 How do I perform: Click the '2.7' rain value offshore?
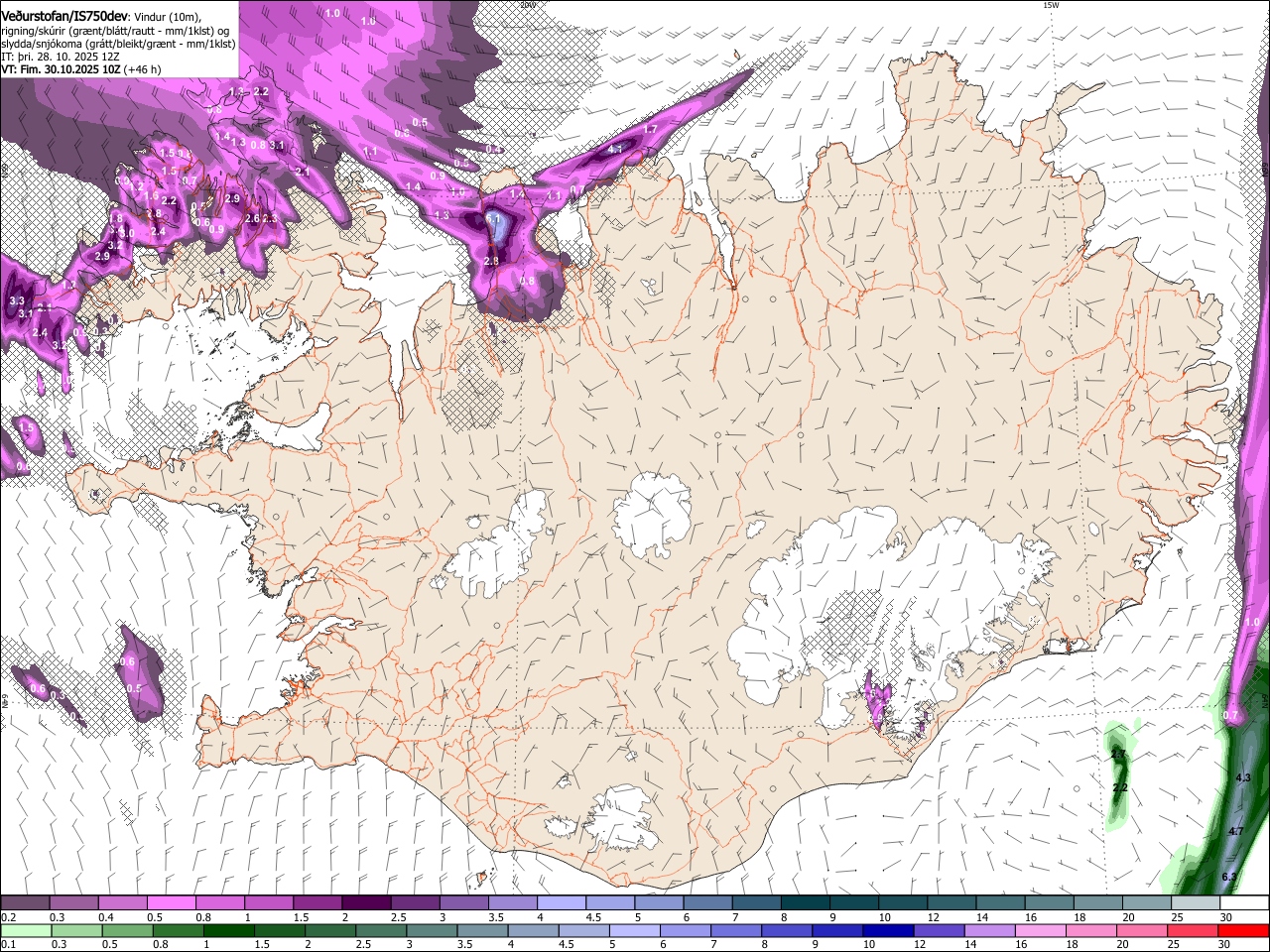1118,756
